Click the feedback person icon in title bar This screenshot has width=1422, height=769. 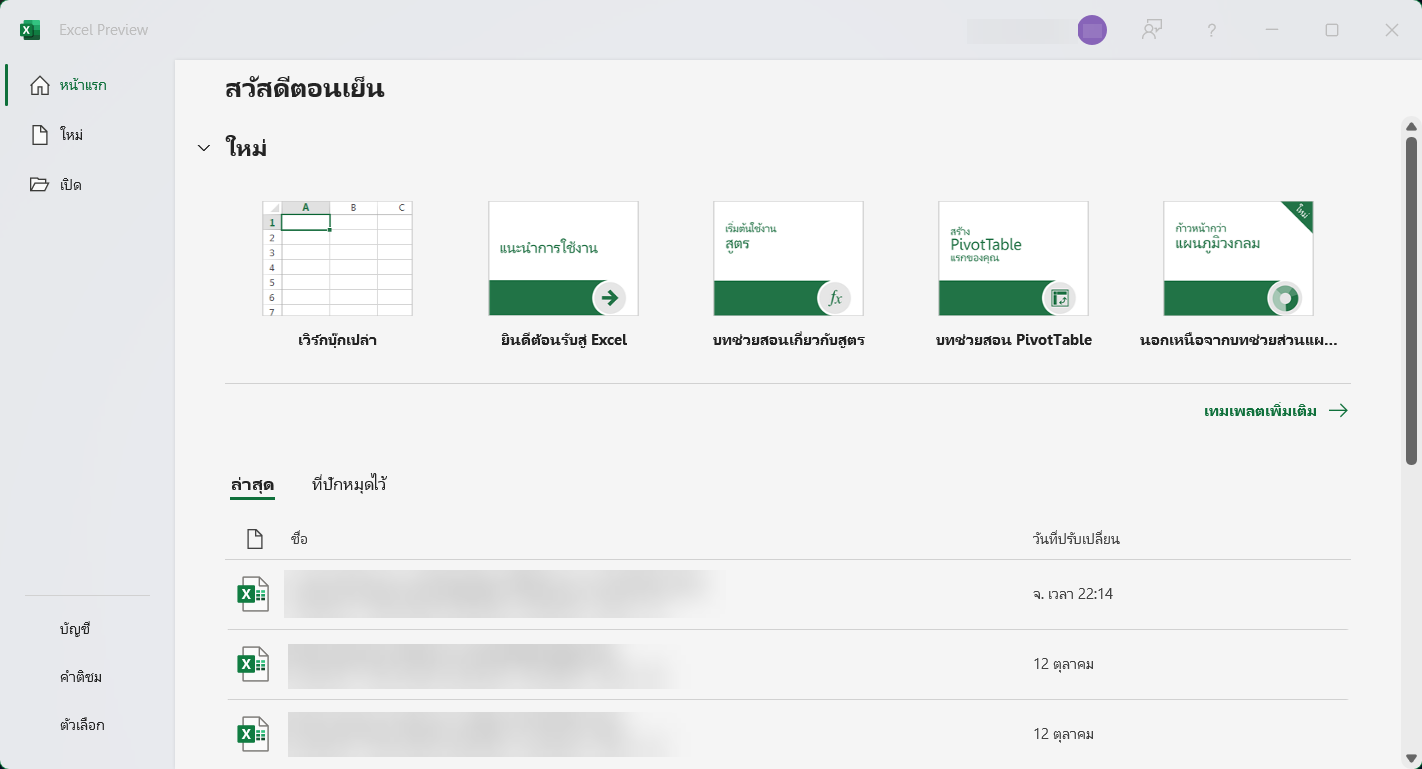pyautogui.click(x=1152, y=30)
